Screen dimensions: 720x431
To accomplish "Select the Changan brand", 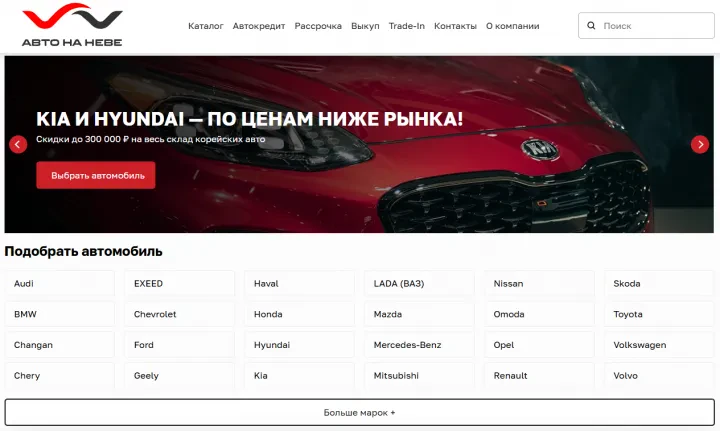I will (x=60, y=345).
